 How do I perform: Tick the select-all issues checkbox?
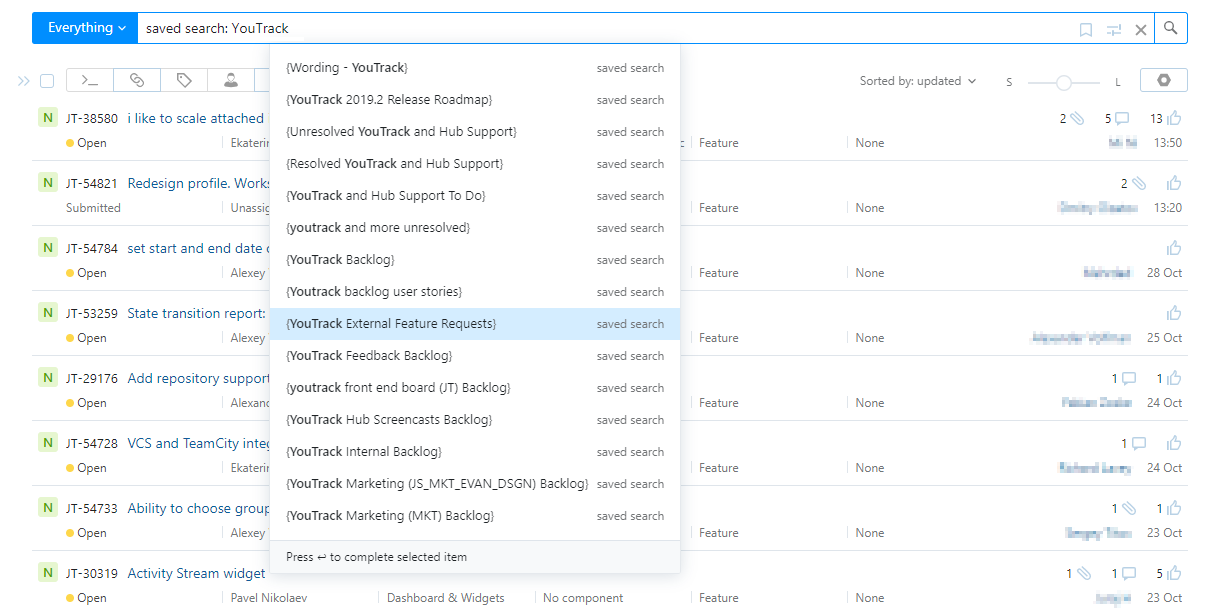(x=47, y=81)
